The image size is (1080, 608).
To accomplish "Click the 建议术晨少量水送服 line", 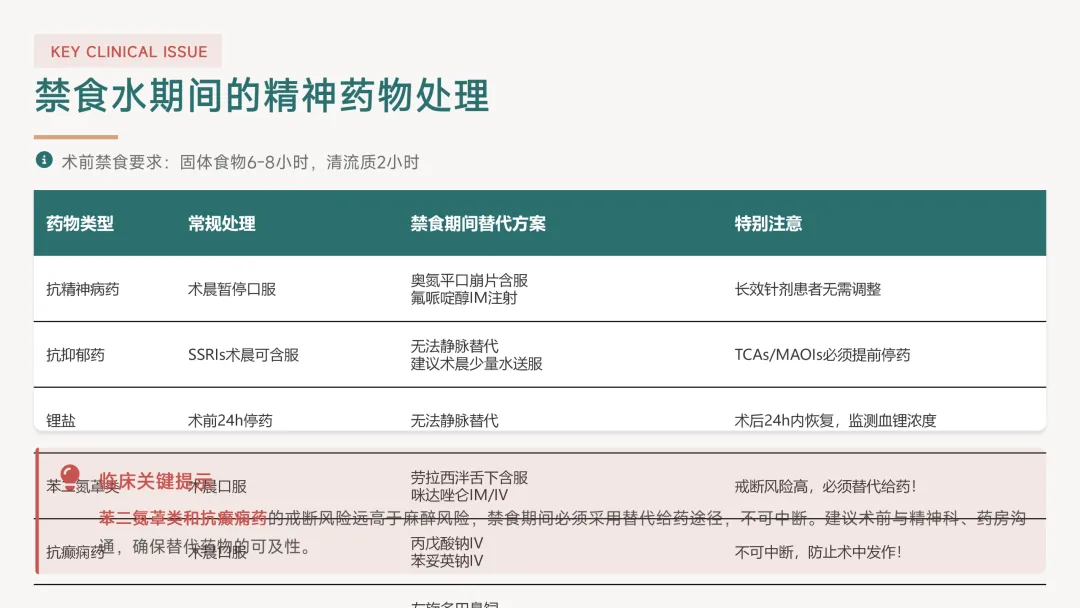I will click(x=477, y=364).
